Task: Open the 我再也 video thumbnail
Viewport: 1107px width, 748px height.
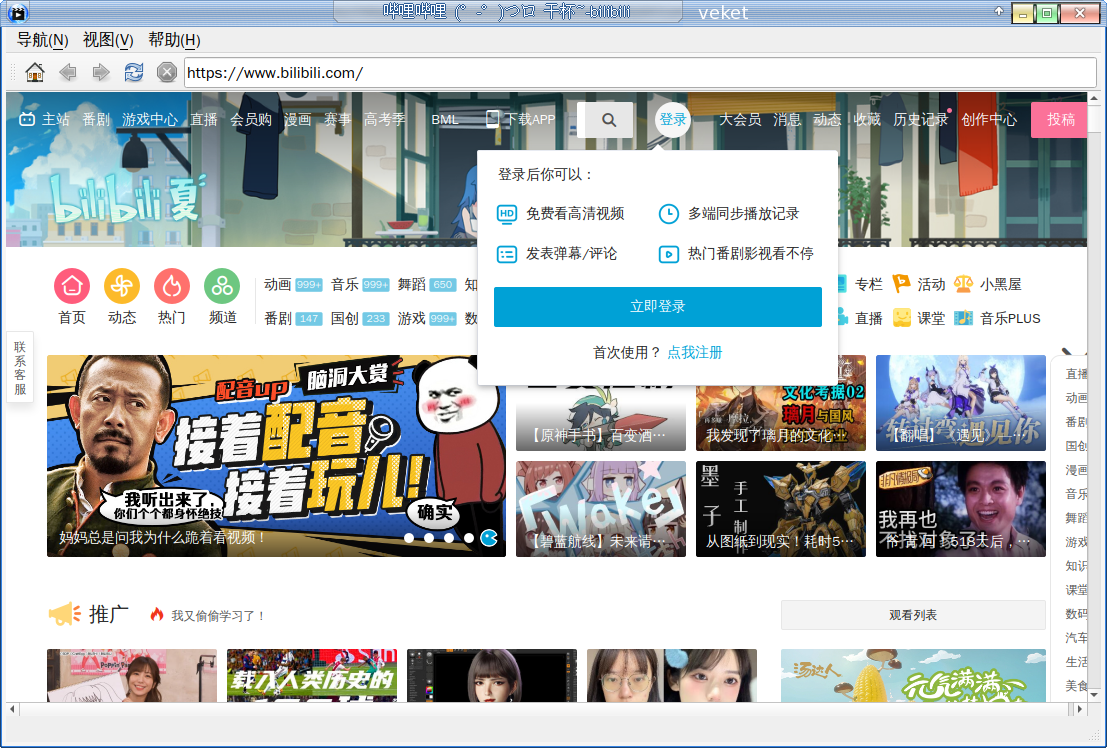Action: (x=961, y=509)
